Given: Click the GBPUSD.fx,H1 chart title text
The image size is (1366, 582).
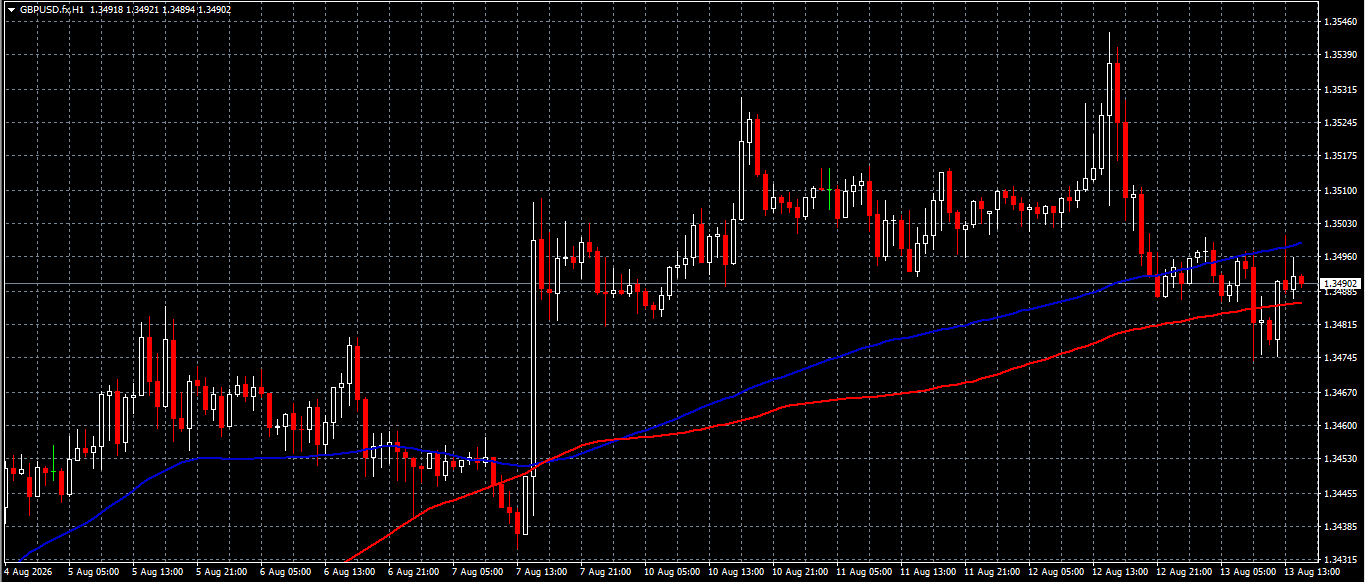Looking at the screenshot, I should coord(52,9).
